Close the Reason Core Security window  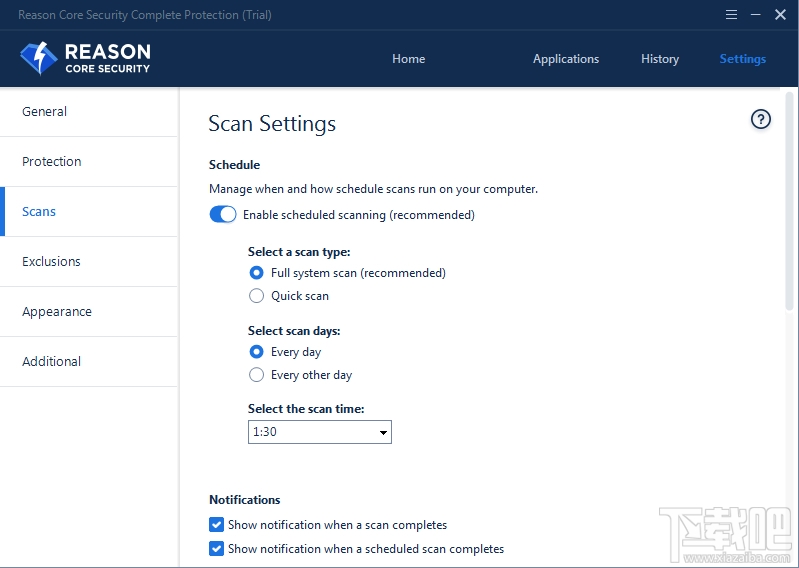(780, 15)
